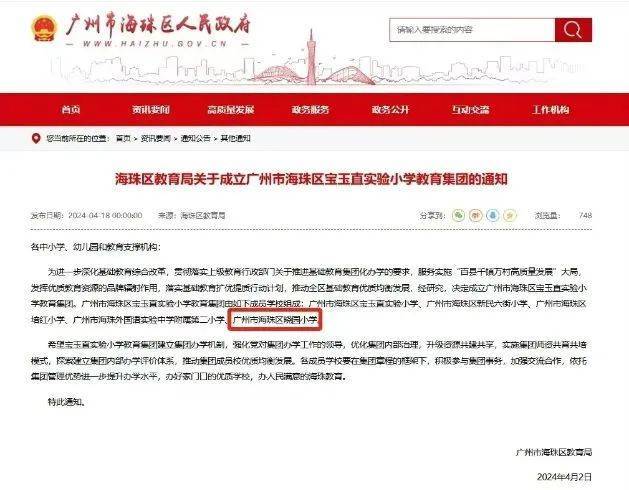This screenshot has width=629, height=490.
Task: Share article to WeChat green icon
Action: pyautogui.click(x=458, y=216)
